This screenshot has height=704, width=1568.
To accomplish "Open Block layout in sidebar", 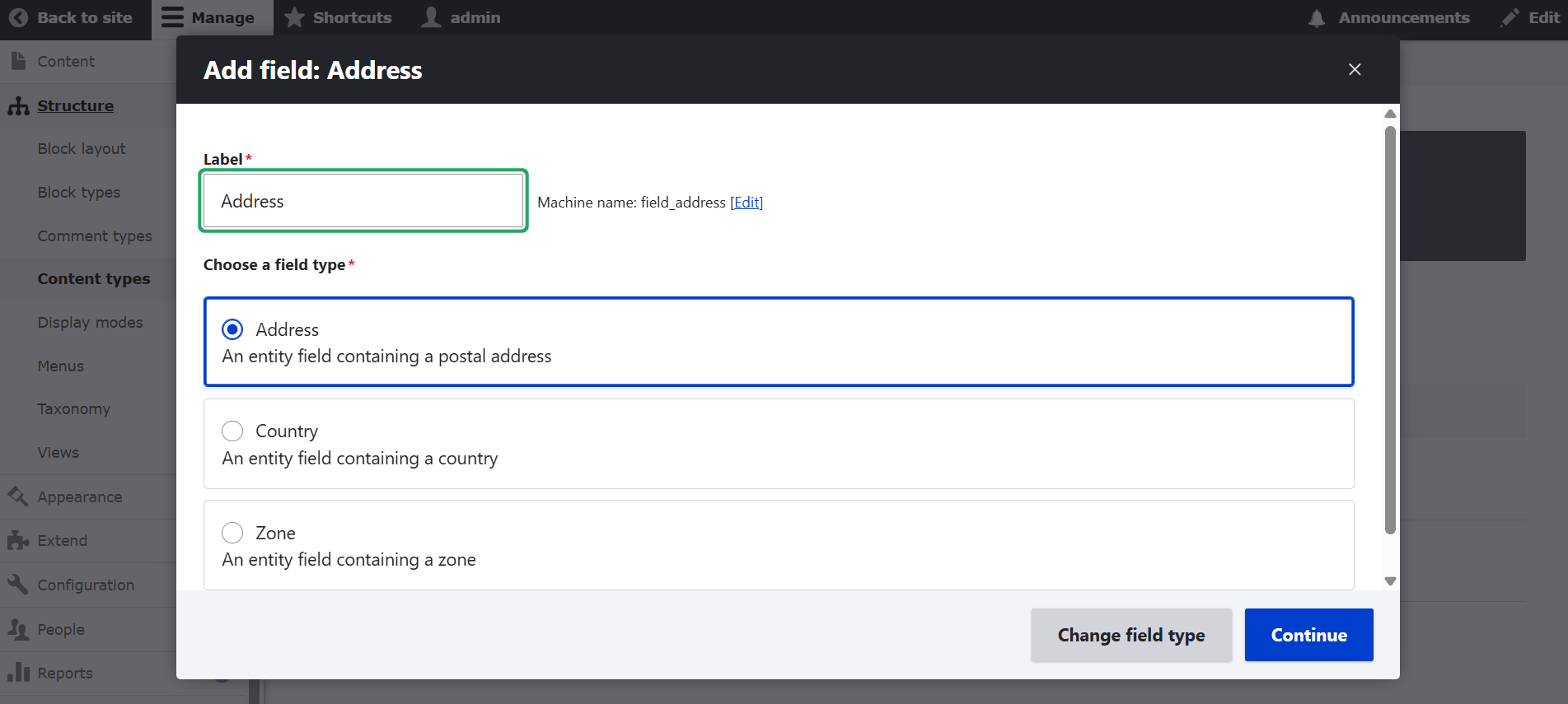I will click(x=82, y=149).
